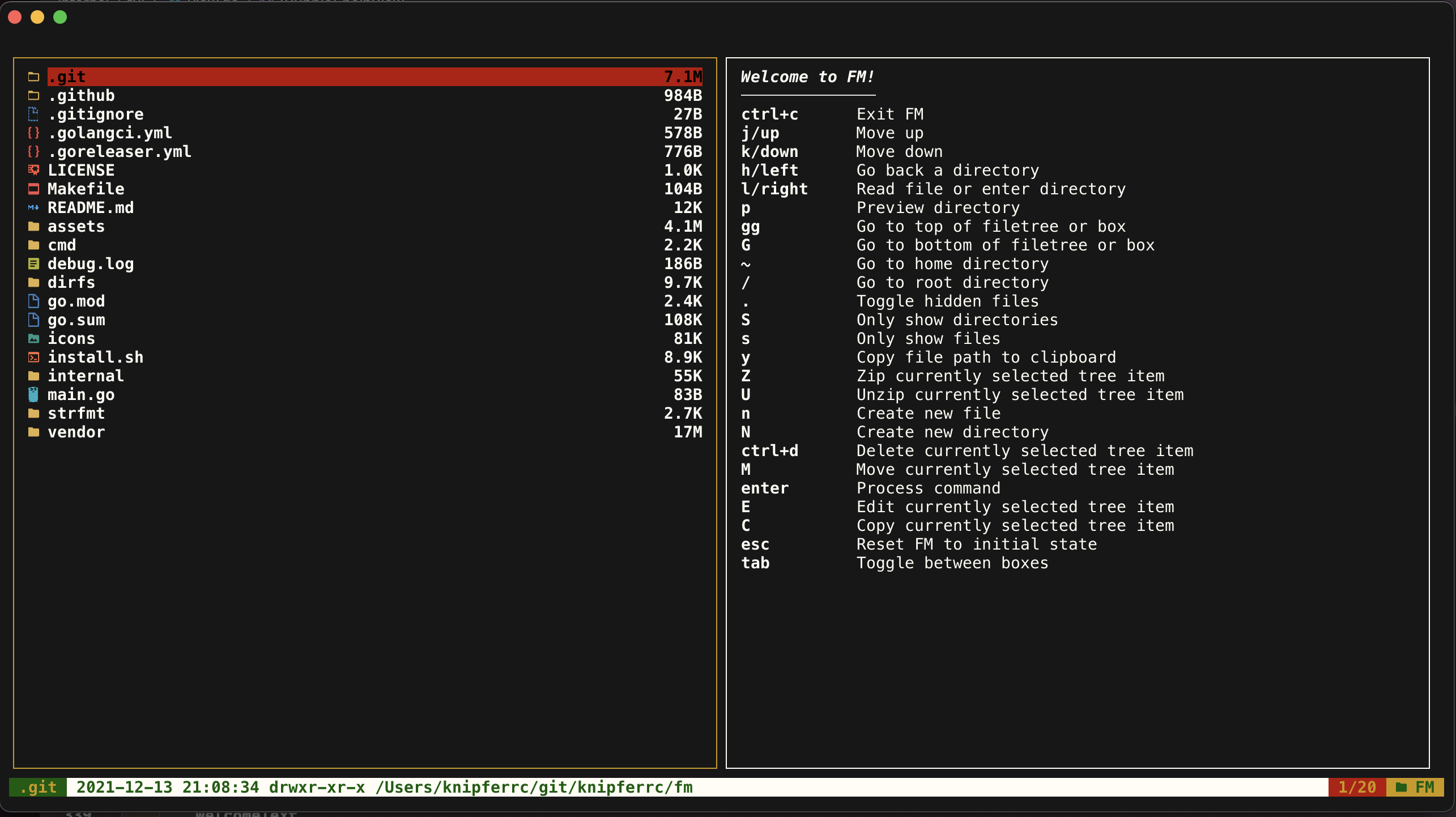
Task: Click the folder icon beside .git
Action: [x=33, y=76]
